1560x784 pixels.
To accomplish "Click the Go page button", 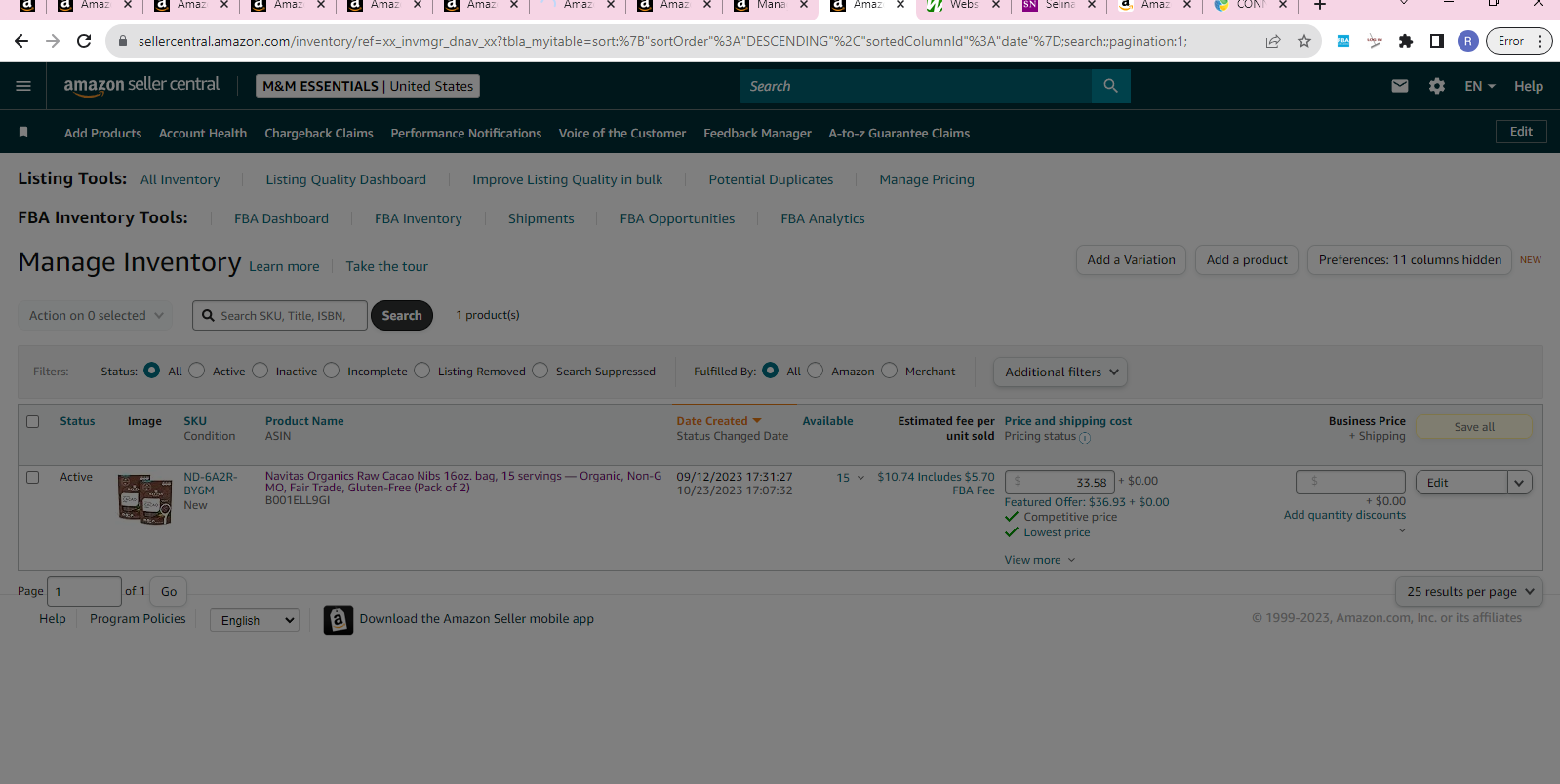I will pos(169,591).
